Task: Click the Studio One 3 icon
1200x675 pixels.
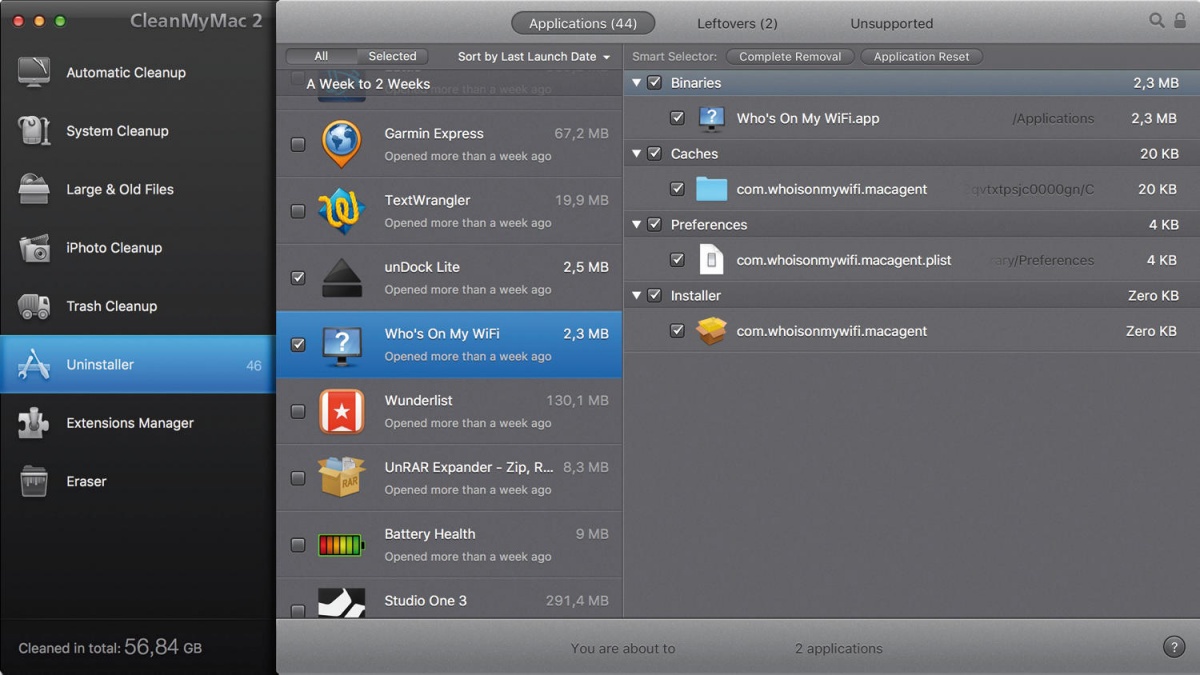Action: (341, 603)
